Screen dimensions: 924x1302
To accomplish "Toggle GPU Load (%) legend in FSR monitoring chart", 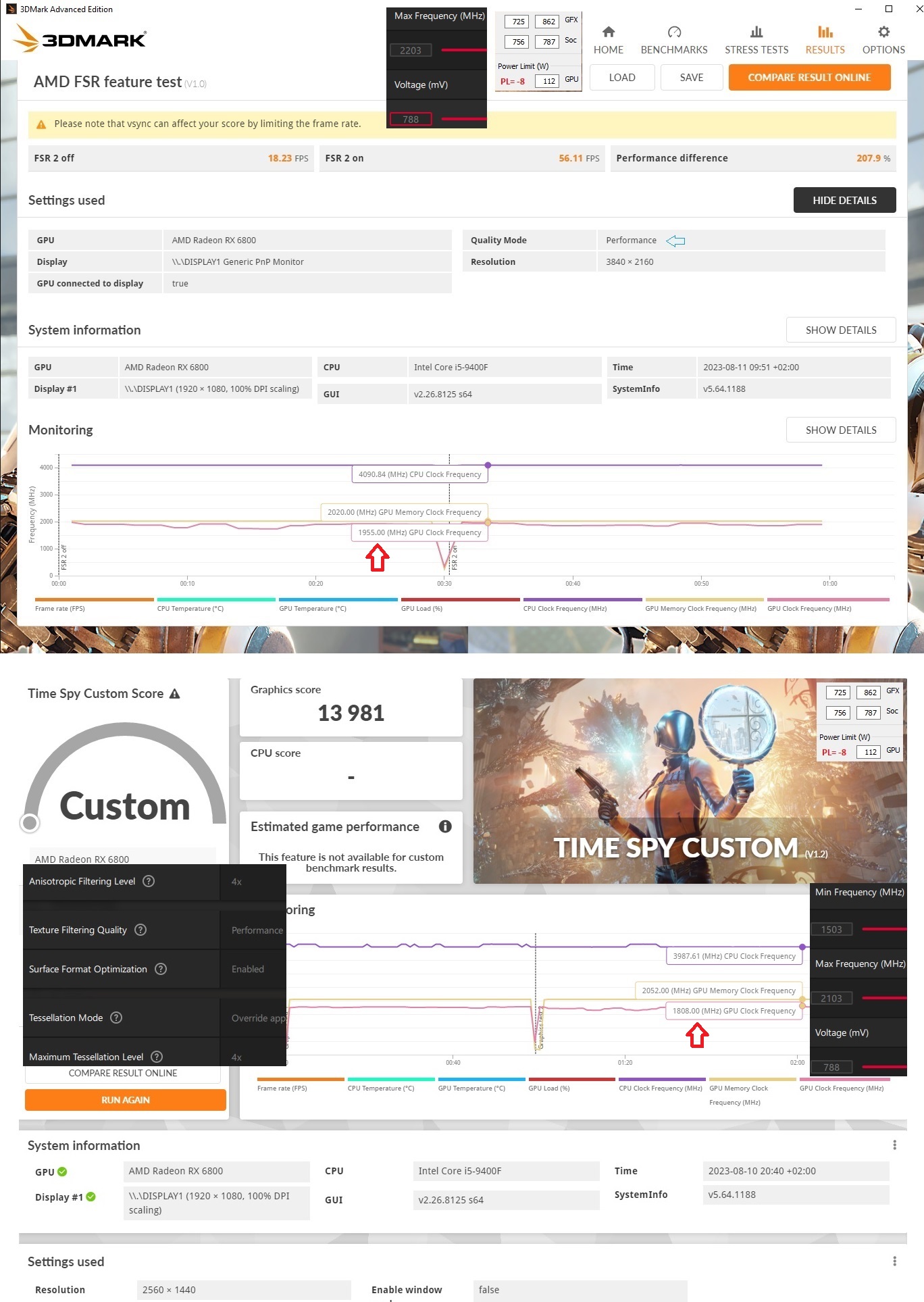I will pyautogui.click(x=460, y=605).
